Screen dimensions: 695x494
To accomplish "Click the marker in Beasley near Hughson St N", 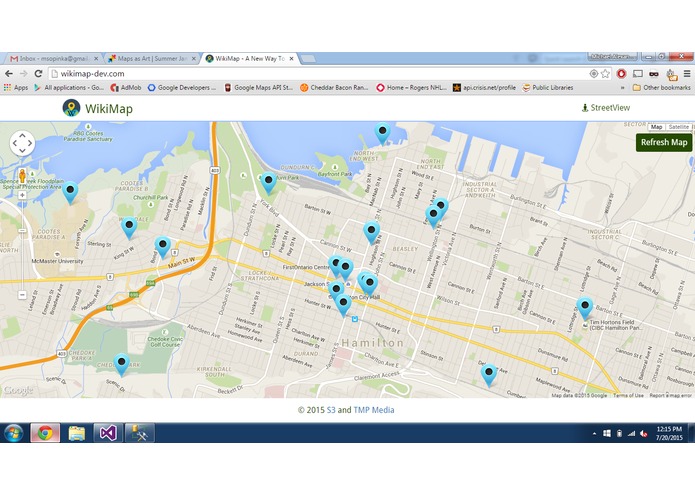I will click(371, 233).
